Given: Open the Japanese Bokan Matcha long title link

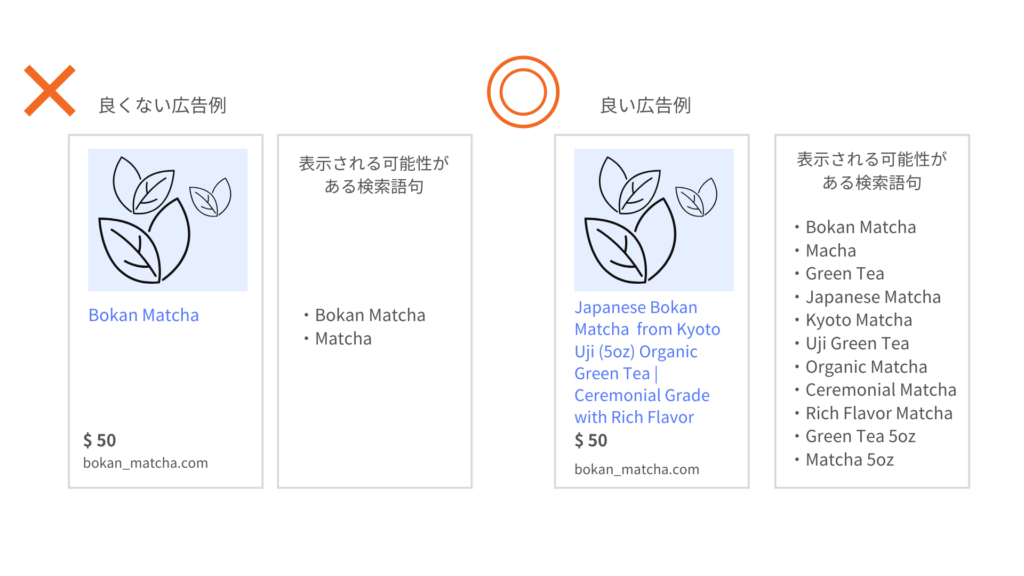Looking at the screenshot, I should tap(647, 362).
